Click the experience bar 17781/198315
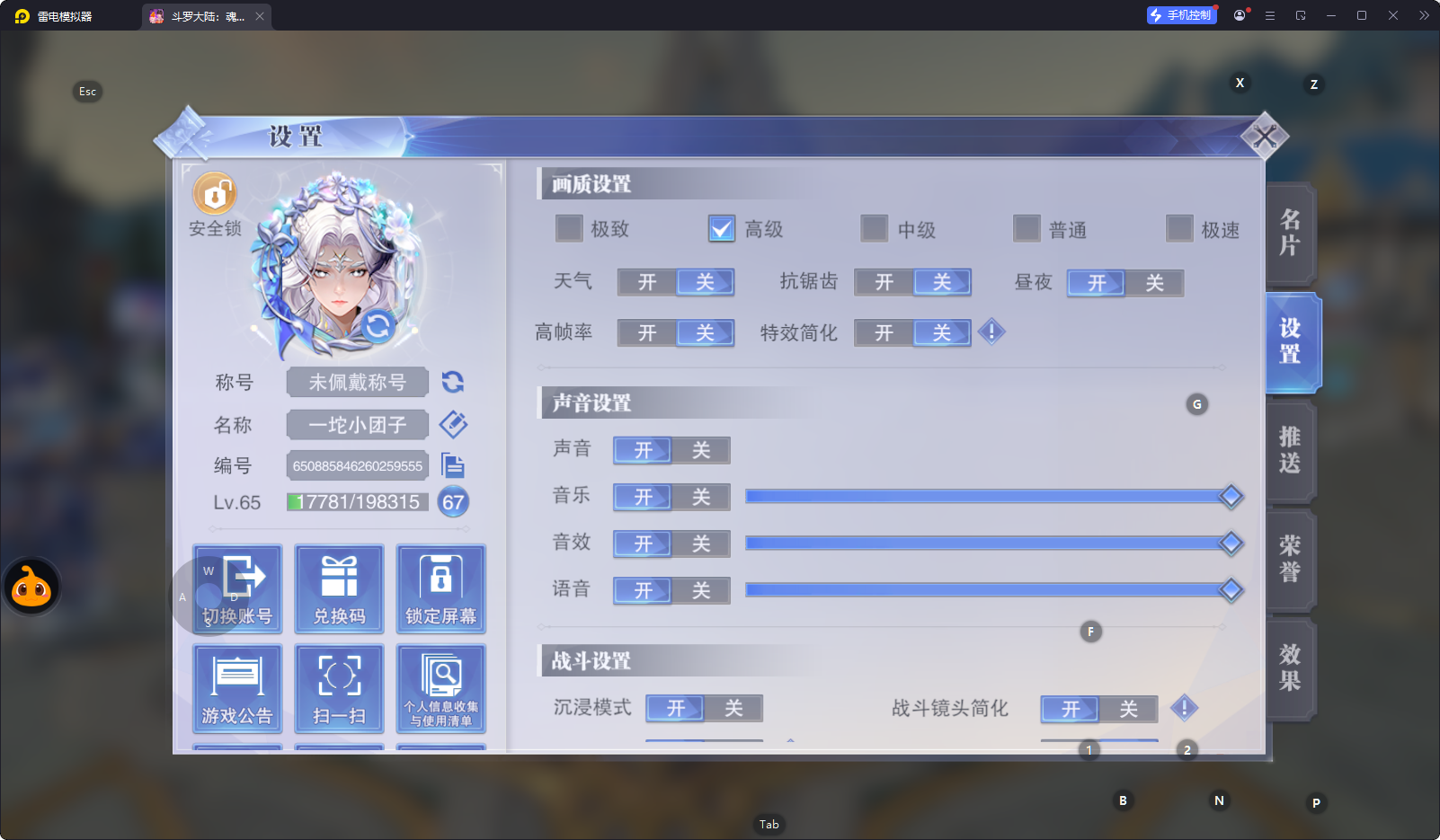This screenshot has width=1440, height=840. (358, 502)
